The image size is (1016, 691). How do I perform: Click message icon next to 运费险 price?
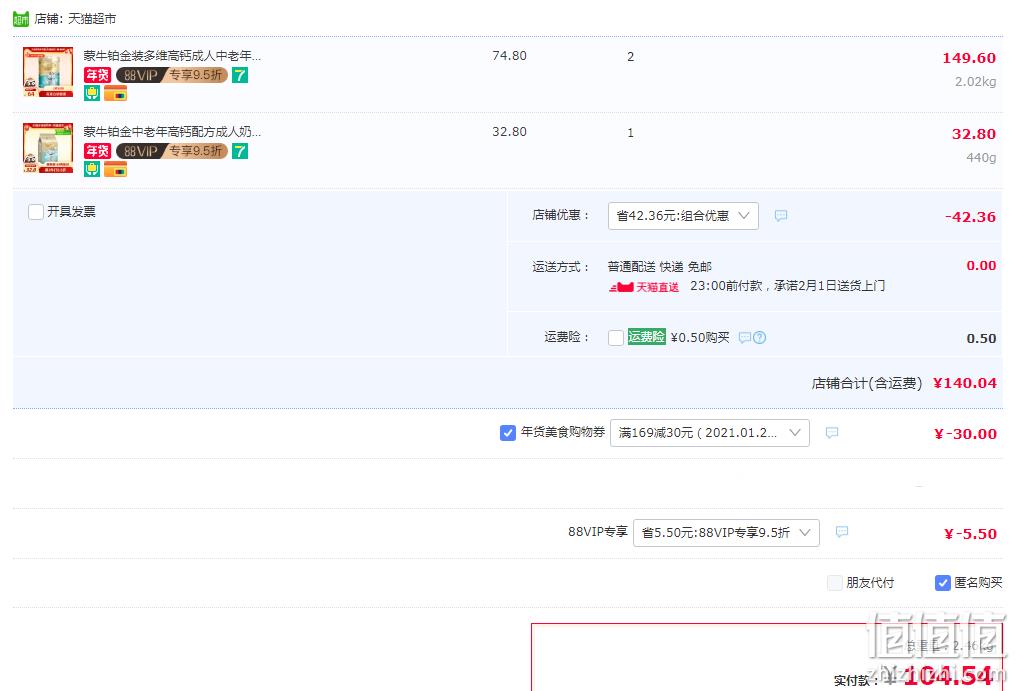(x=745, y=338)
